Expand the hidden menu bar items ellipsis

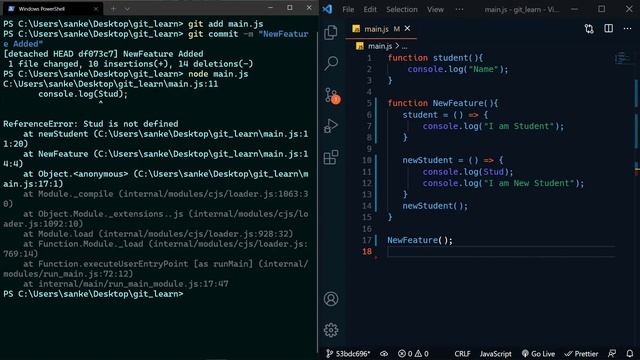(459, 9)
